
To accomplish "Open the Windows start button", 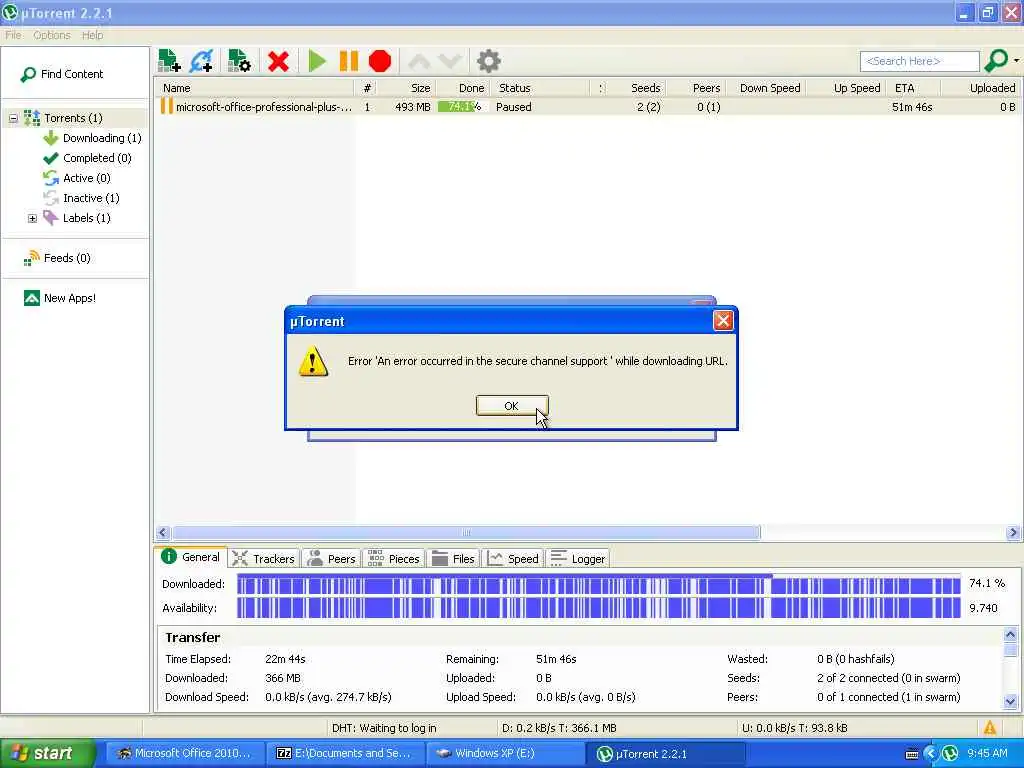I will coord(46,753).
